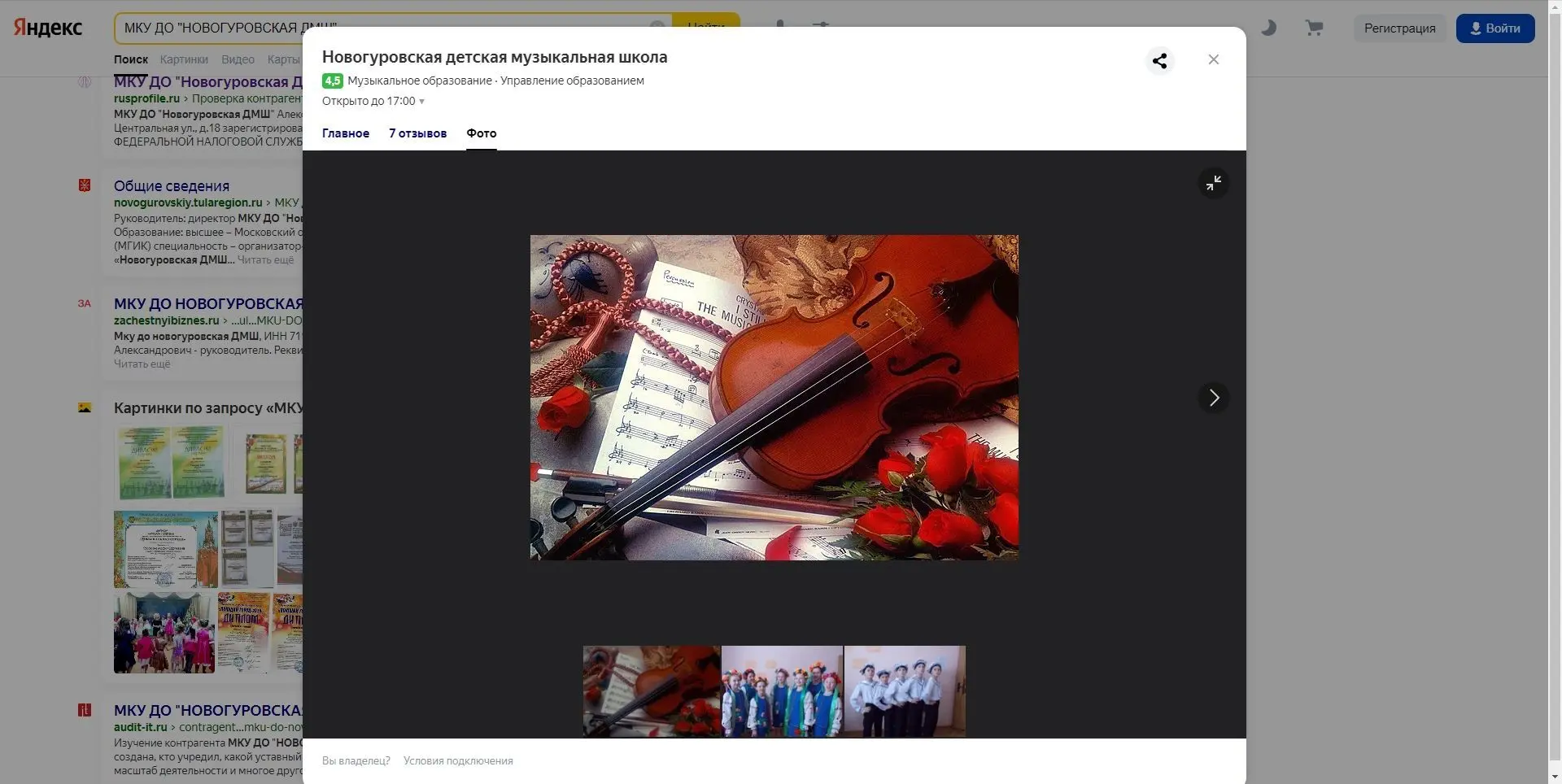Screen dimensions: 1562x784
Task: Open the "Условия подключения" link
Action: (458, 761)
